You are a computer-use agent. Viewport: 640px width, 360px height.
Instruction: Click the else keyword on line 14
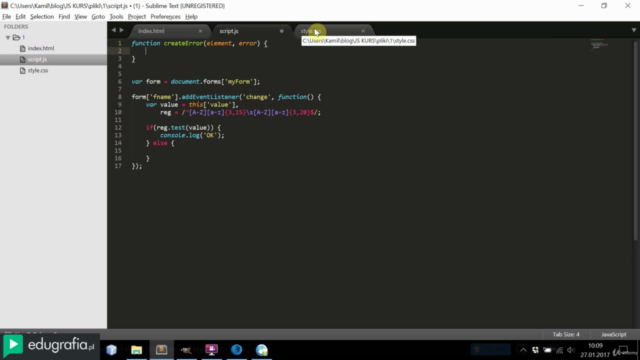(160, 143)
